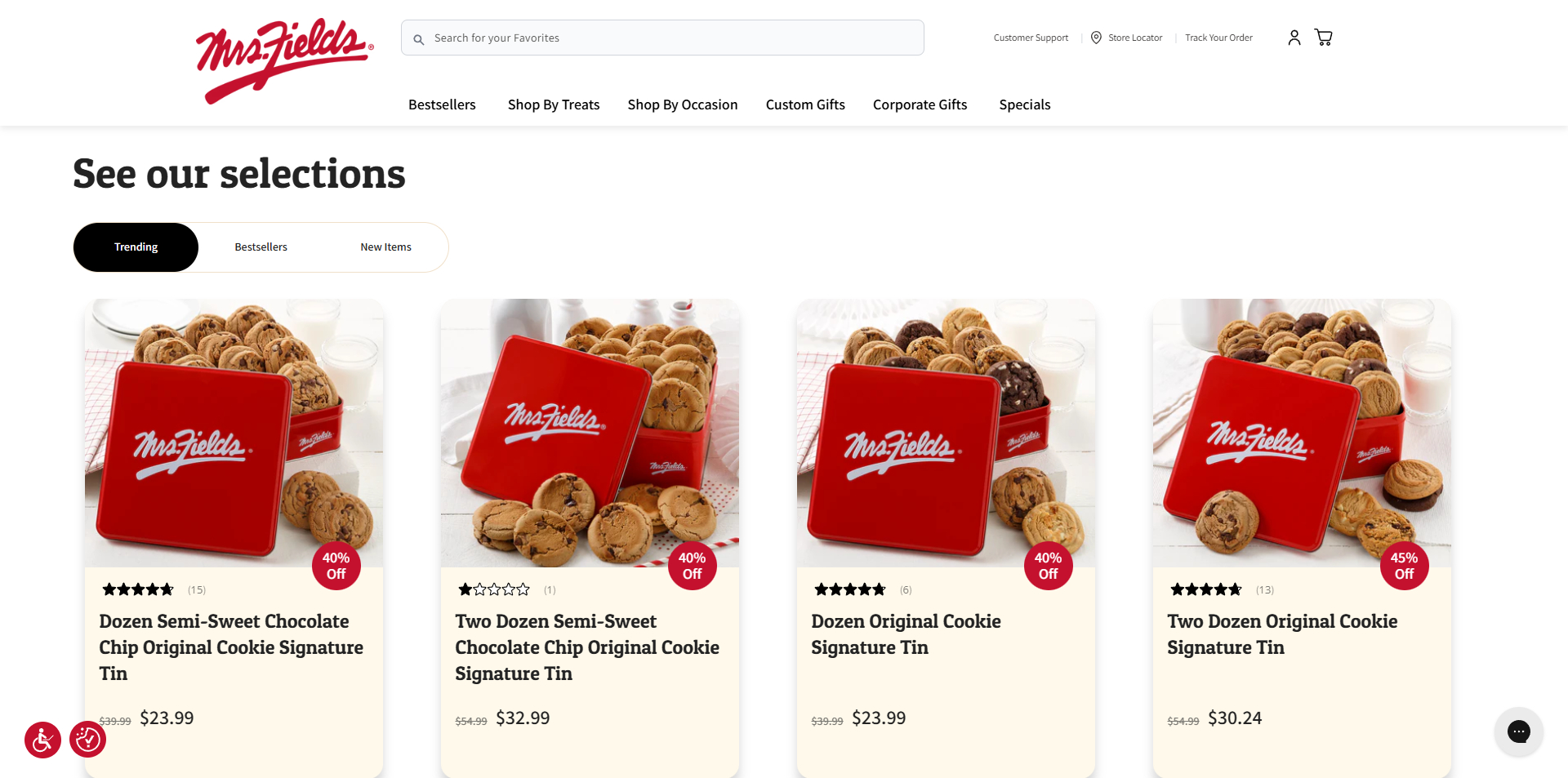This screenshot has height=778, width=1568.
Task: Open the chat bubble widget
Action: coord(1518,731)
